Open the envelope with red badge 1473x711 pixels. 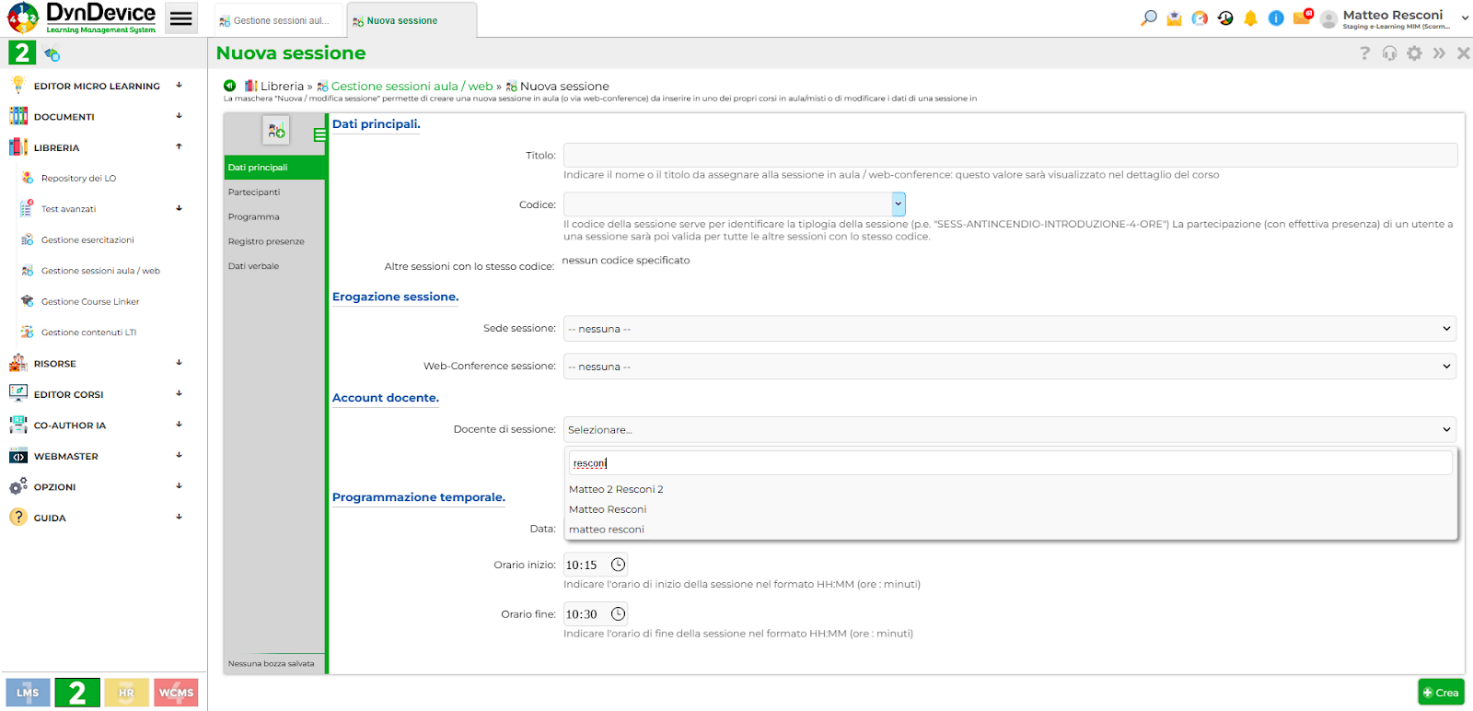(x=1302, y=17)
